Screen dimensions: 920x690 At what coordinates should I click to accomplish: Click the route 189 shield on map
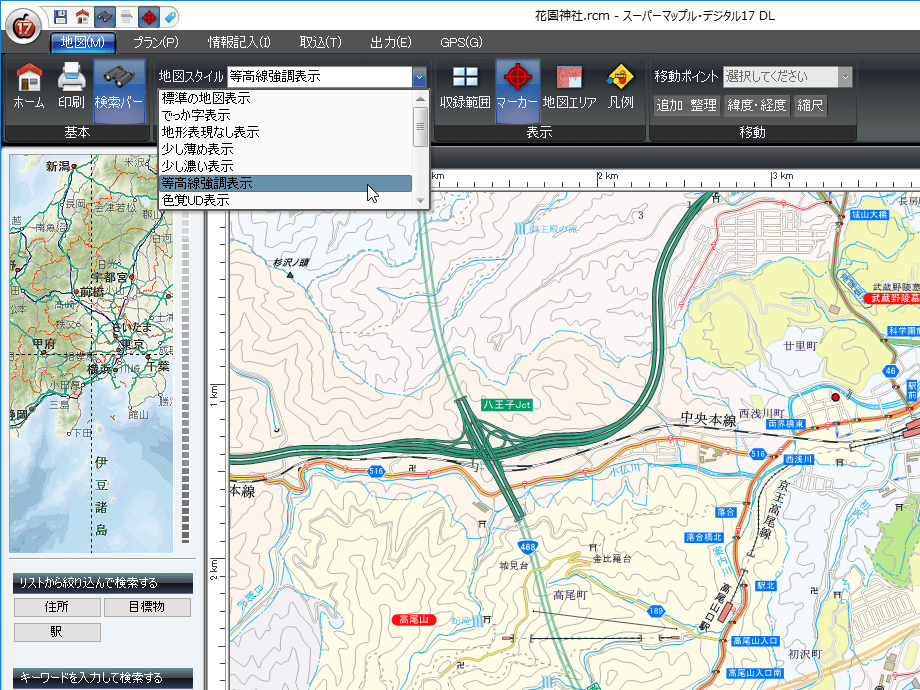pyautogui.click(x=655, y=611)
